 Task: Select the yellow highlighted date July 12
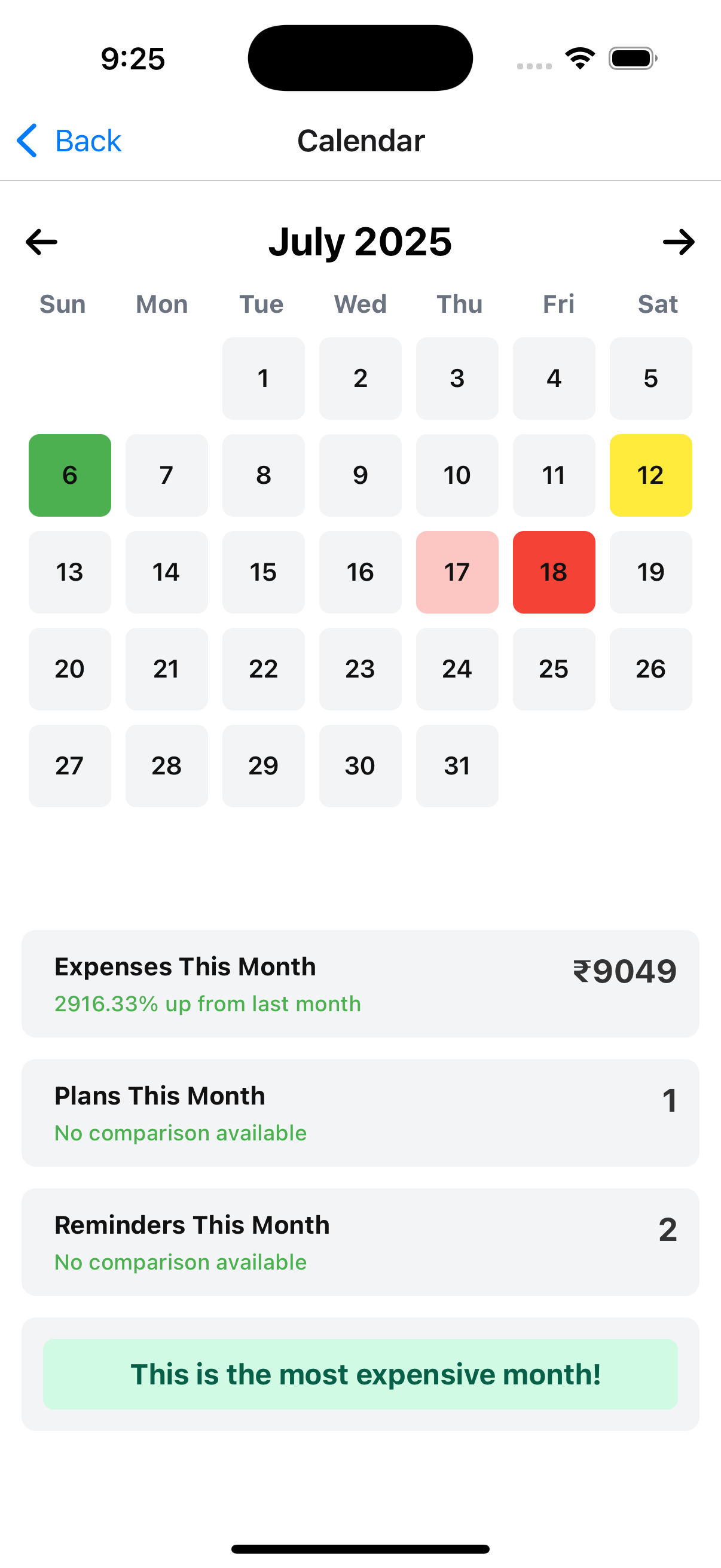tap(650, 475)
